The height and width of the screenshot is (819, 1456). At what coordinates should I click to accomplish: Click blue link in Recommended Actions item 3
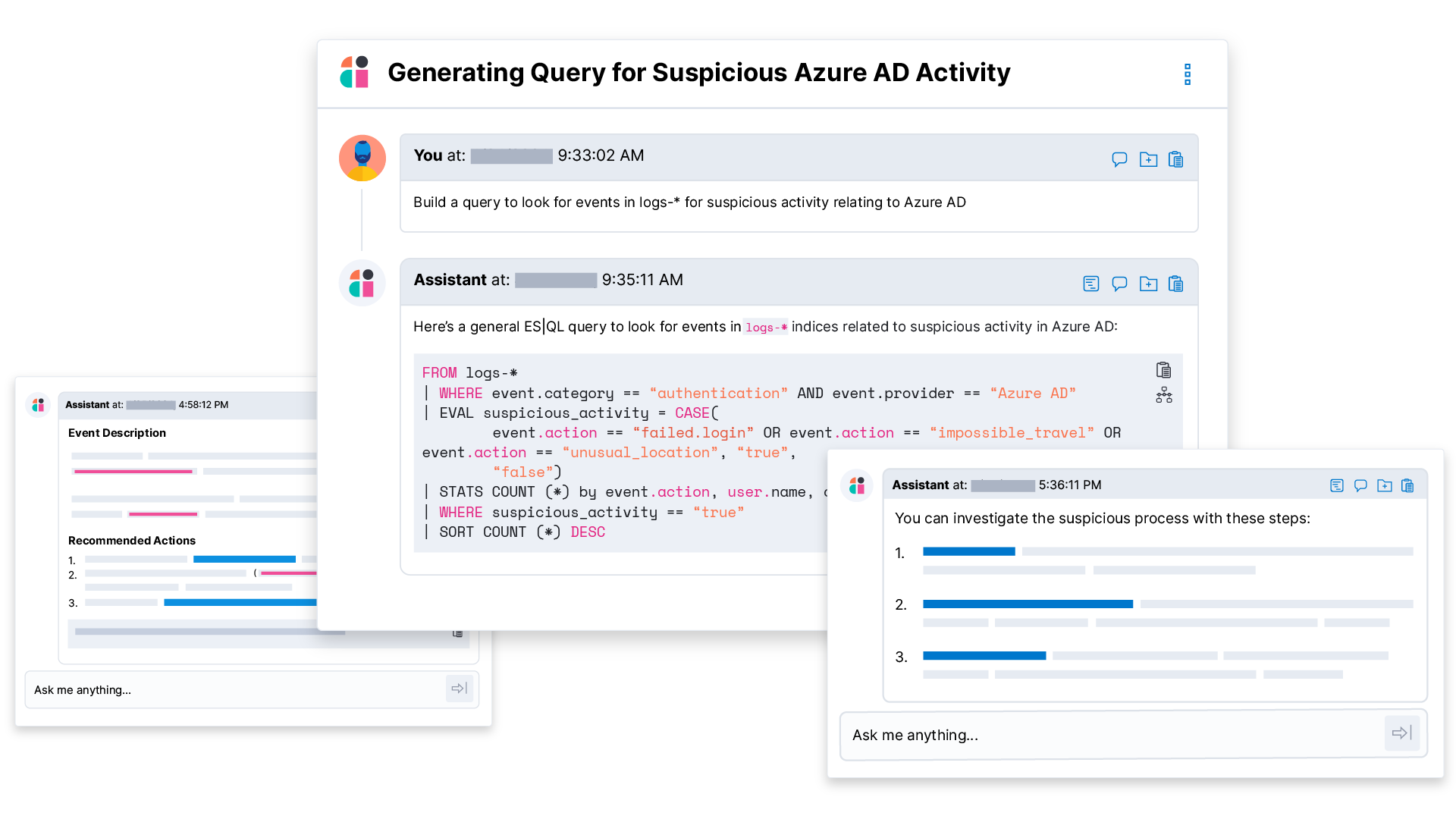pyautogui.click(x=240, y=603)
